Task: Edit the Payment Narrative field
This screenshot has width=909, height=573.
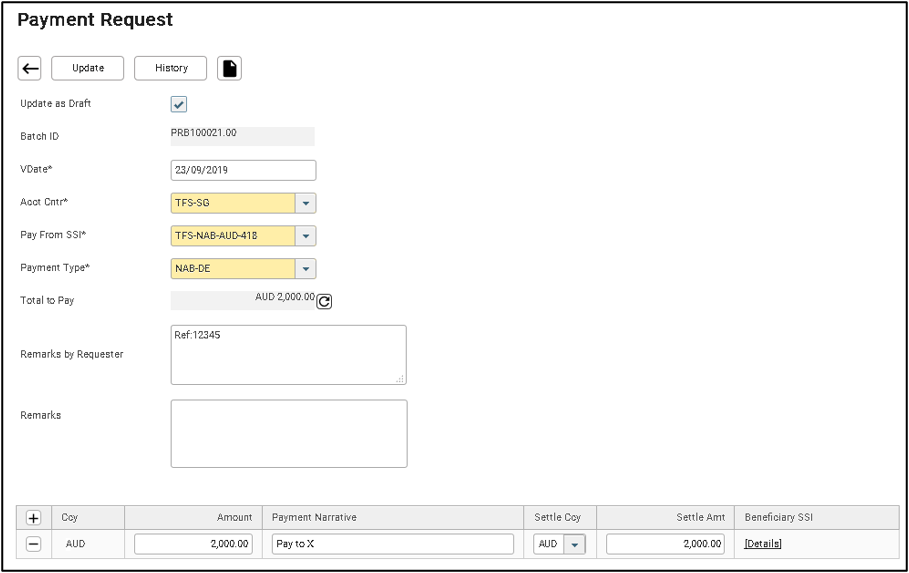Action: (x=392, y=544)
